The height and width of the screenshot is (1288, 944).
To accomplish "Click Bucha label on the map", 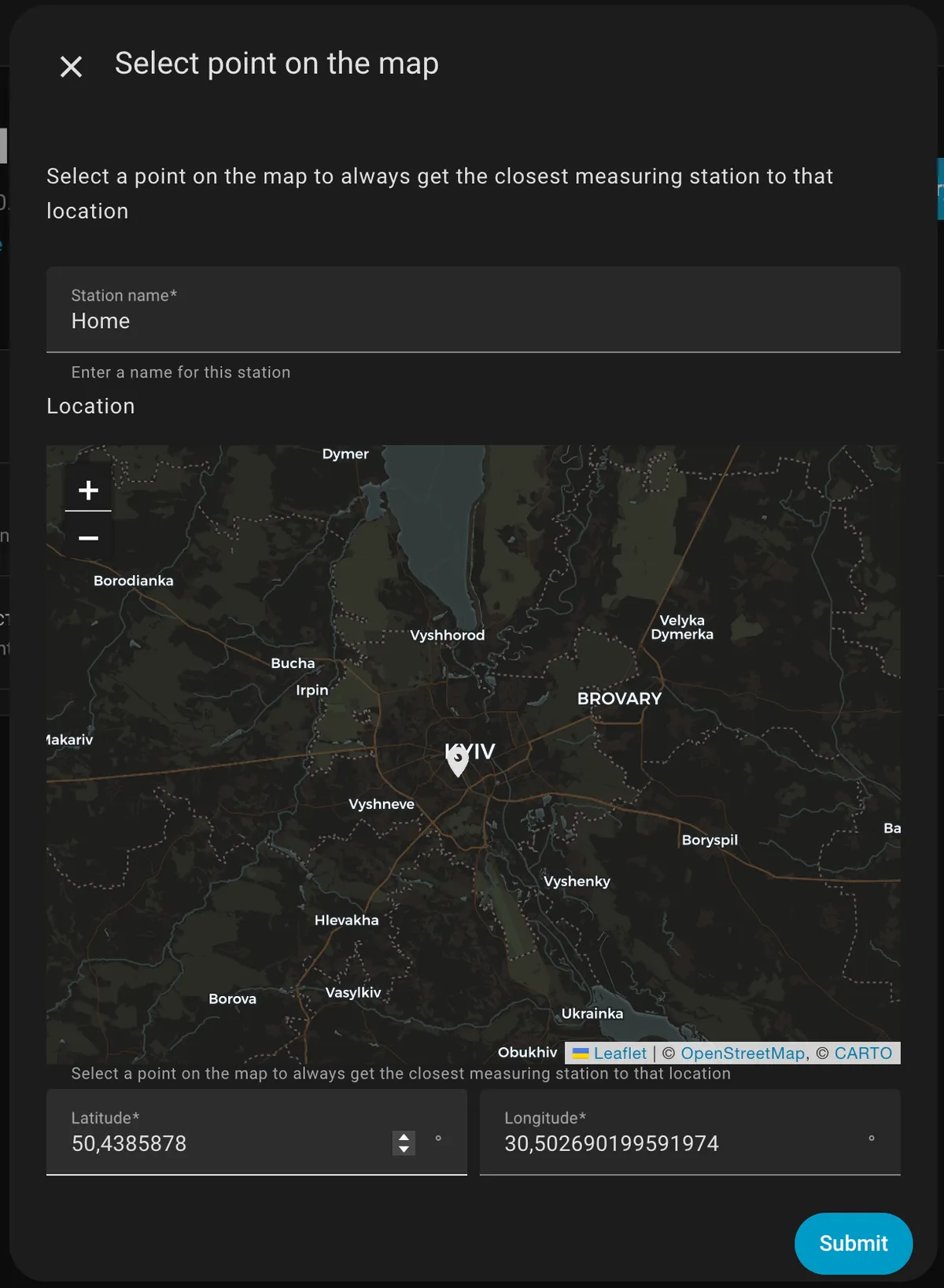I will [x=293, y=663].
